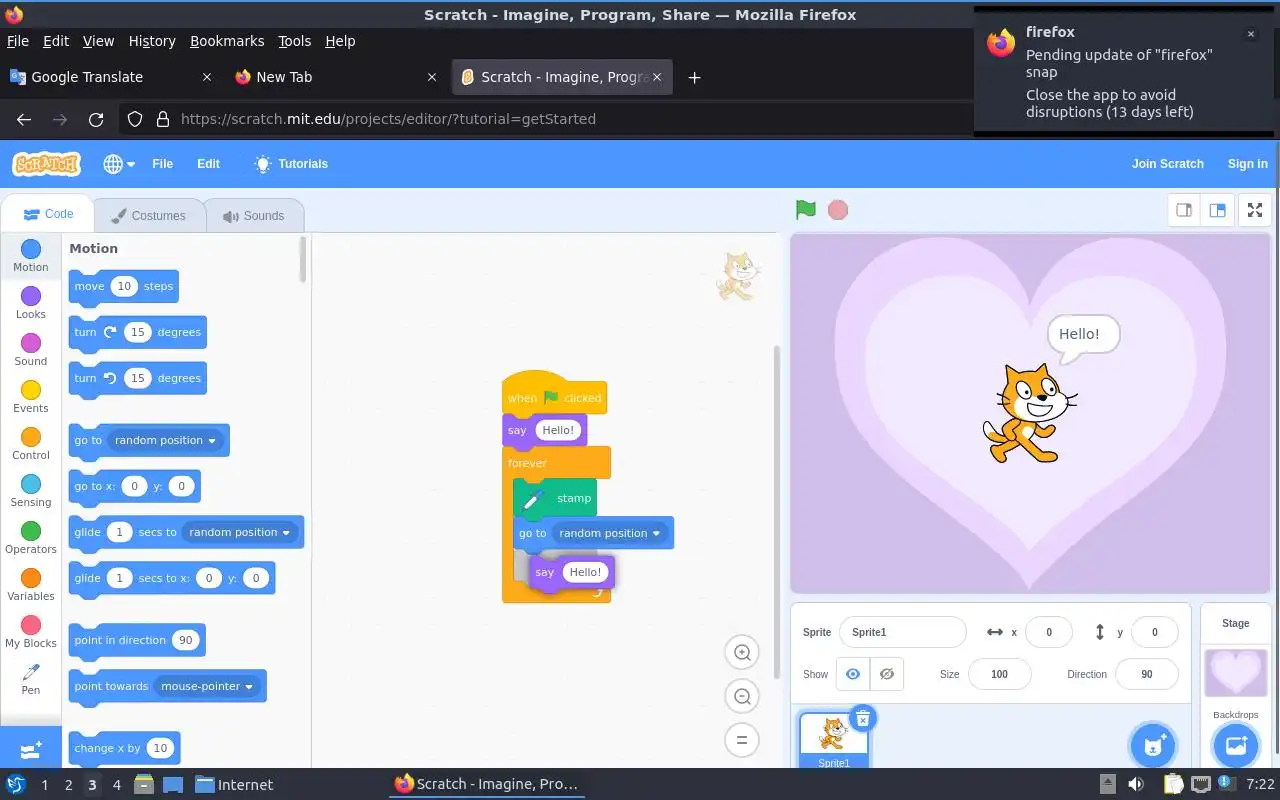This screenshot has height=800, width=1280.
Task: Open the Events blocks category
Action: [31, 397]
